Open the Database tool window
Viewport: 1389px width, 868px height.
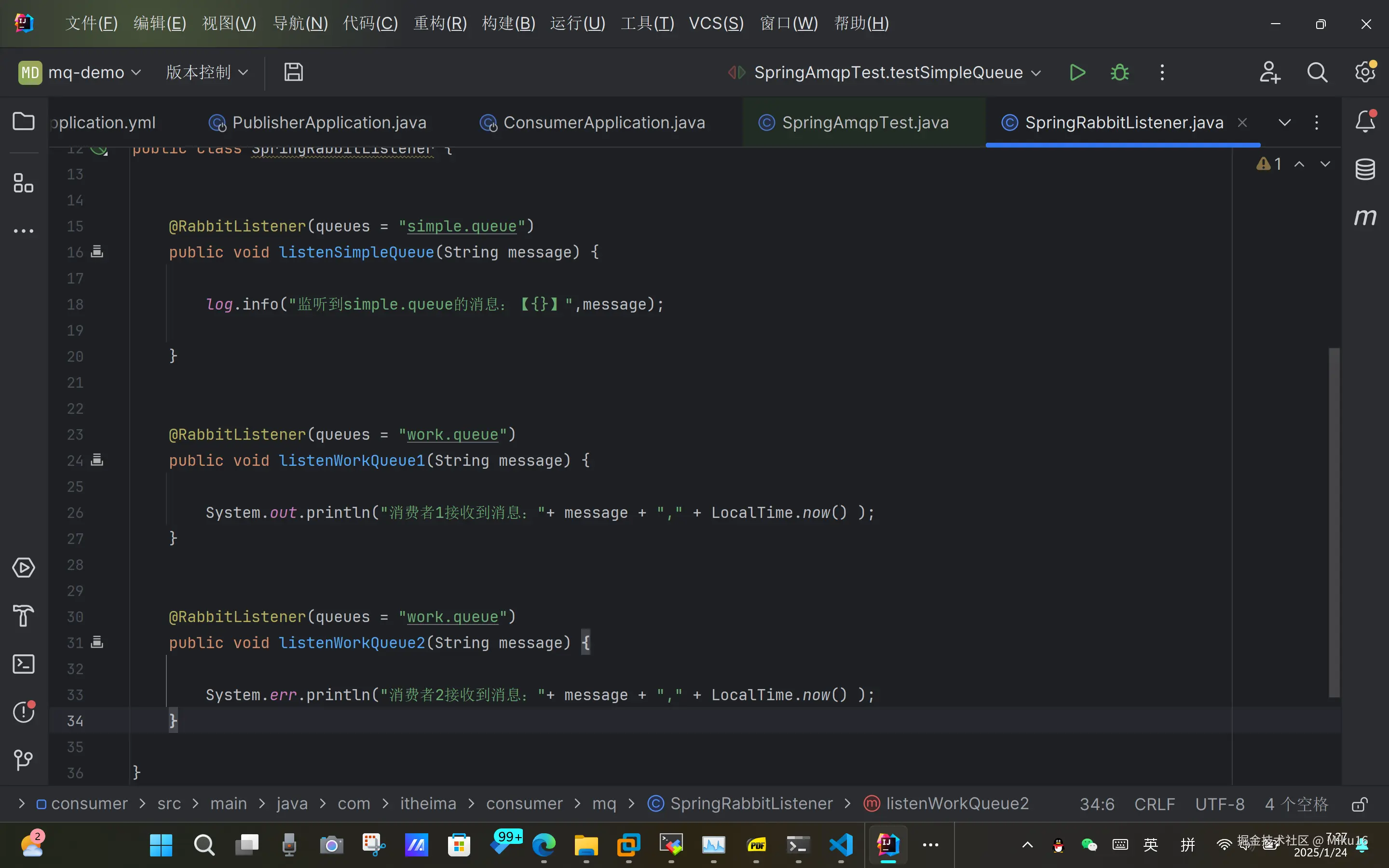[x=1365, y=169]
